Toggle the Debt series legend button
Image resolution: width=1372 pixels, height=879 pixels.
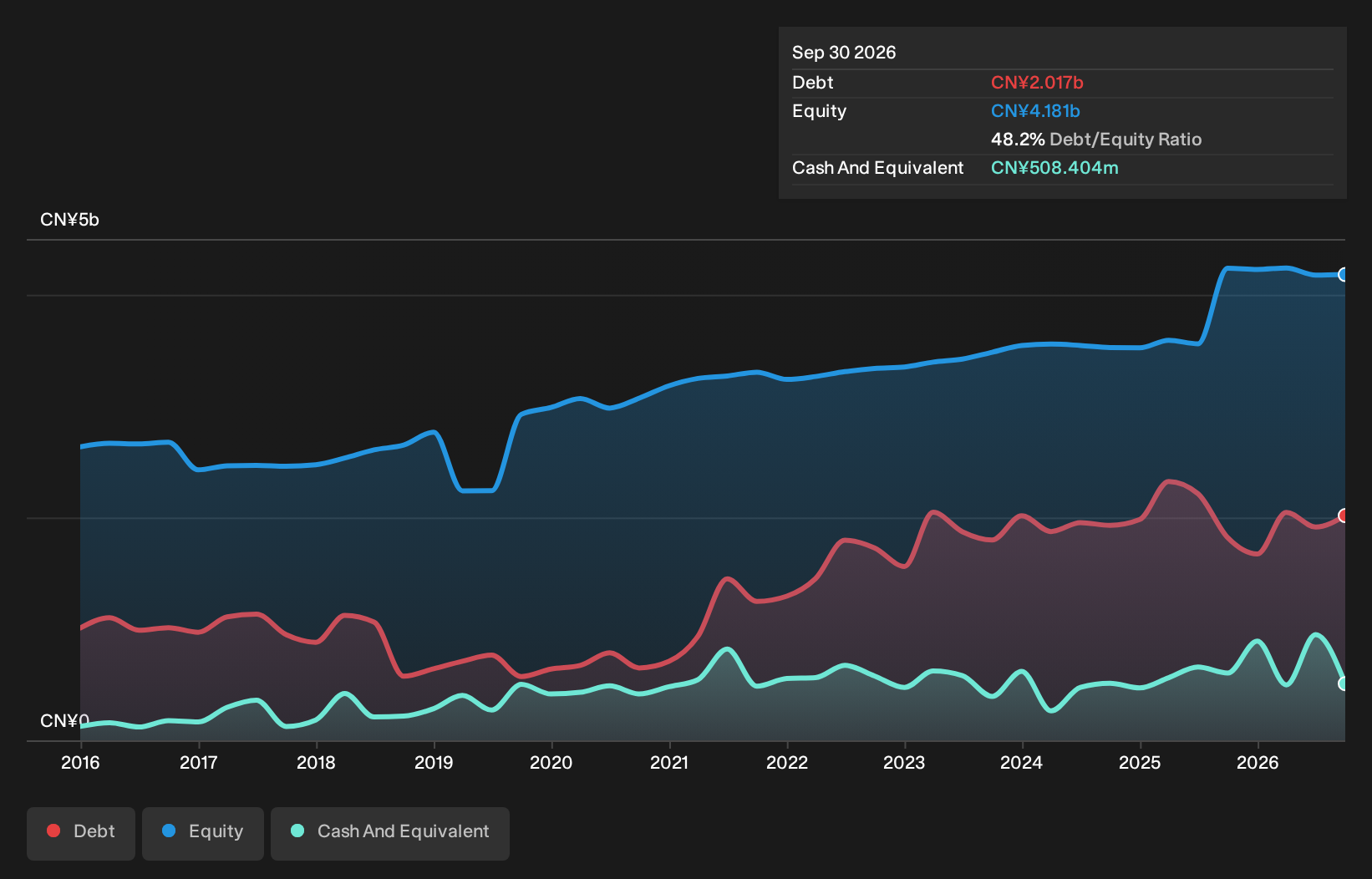(81, 833)
